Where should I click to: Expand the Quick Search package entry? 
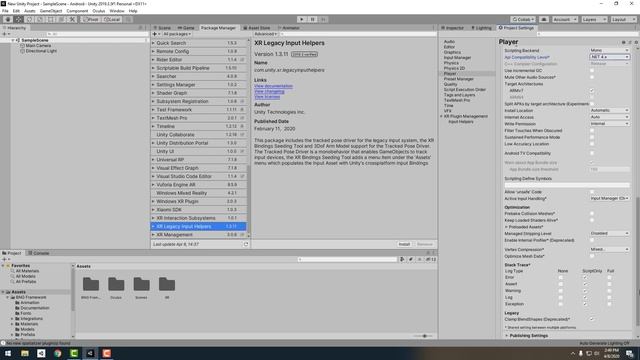tap(153, 43)
